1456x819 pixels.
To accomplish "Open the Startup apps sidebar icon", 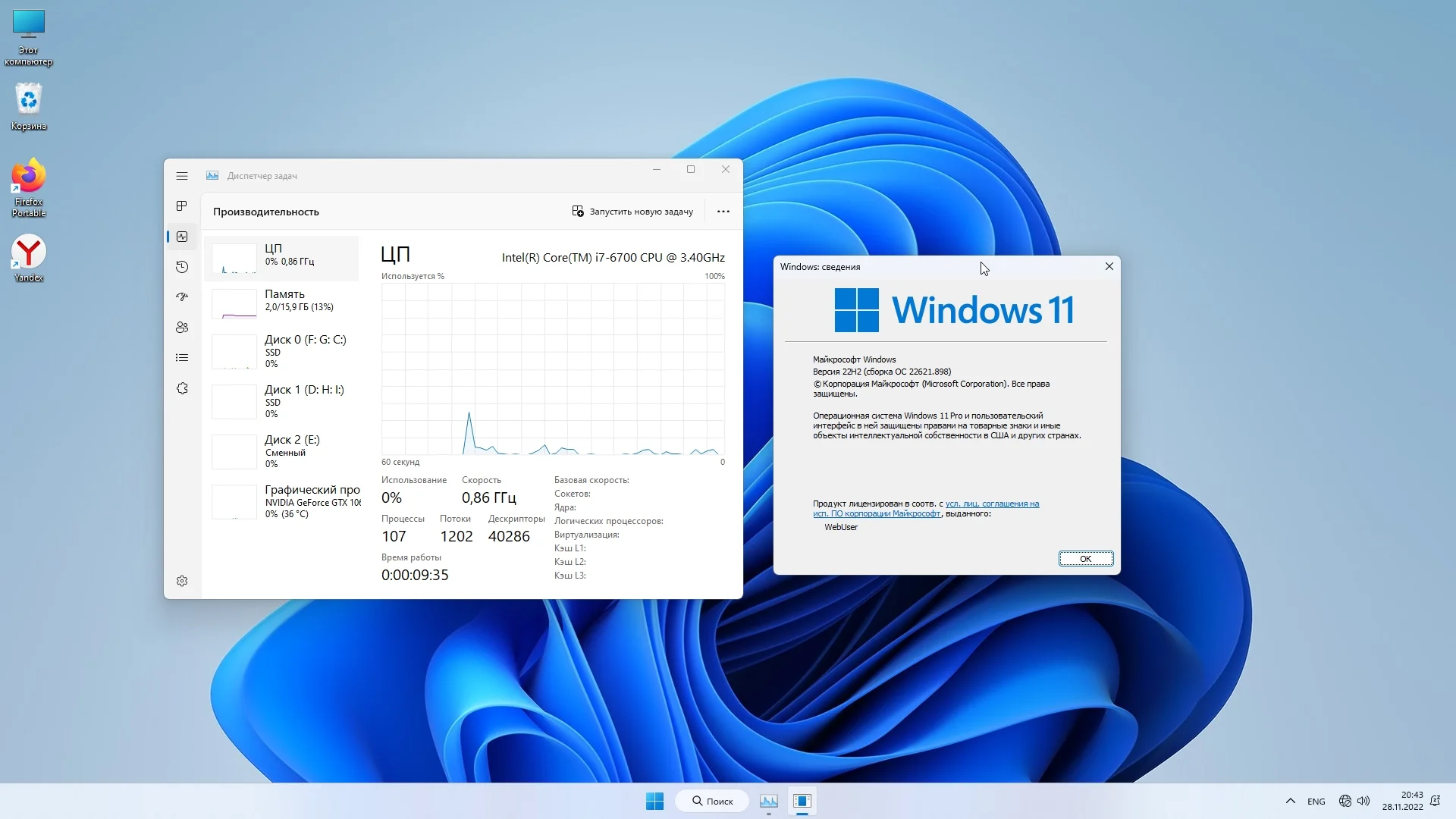I will 182,297.
